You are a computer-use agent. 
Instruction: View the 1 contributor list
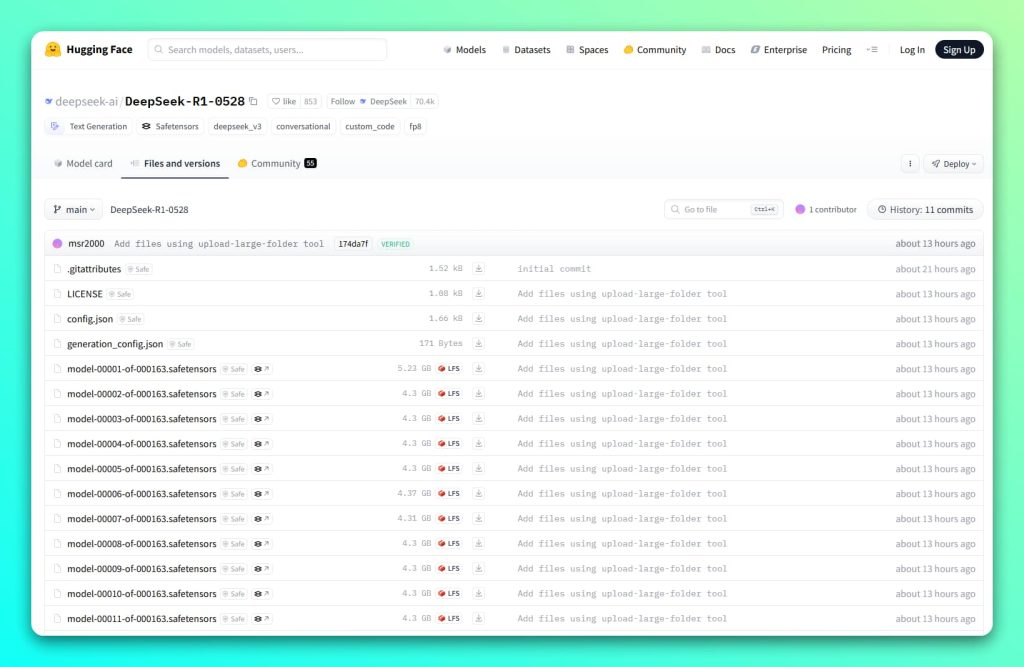(825, 210)
